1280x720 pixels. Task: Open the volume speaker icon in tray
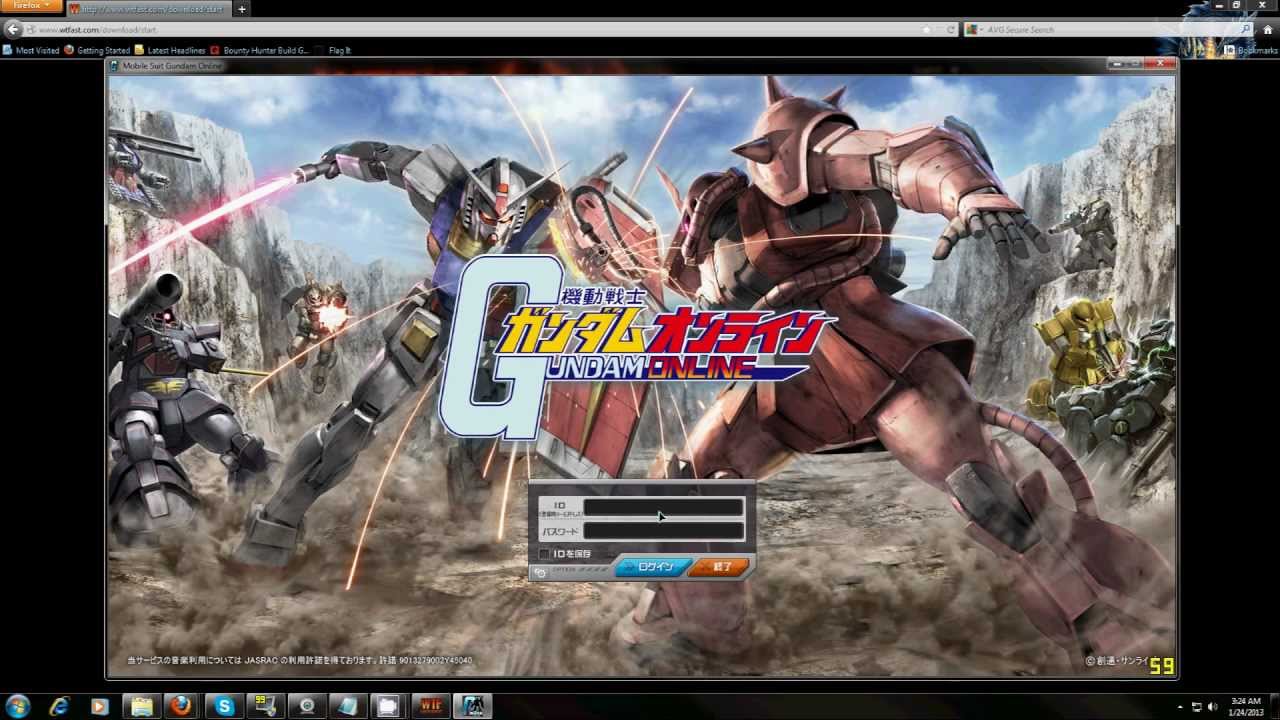pos(1212,707)
